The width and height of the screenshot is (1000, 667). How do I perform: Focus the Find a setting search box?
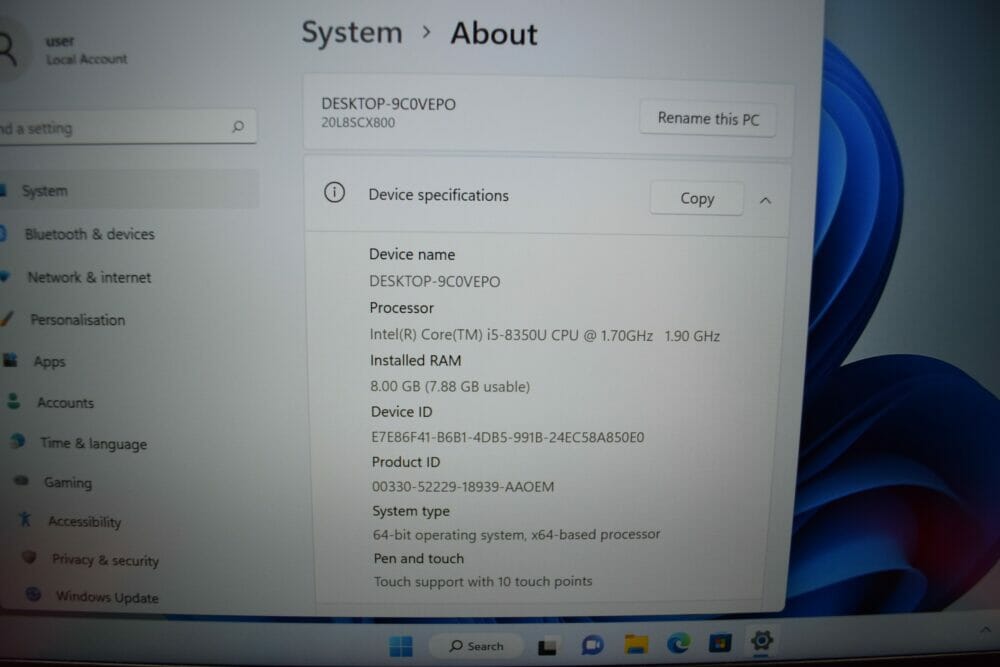[128, 127]
